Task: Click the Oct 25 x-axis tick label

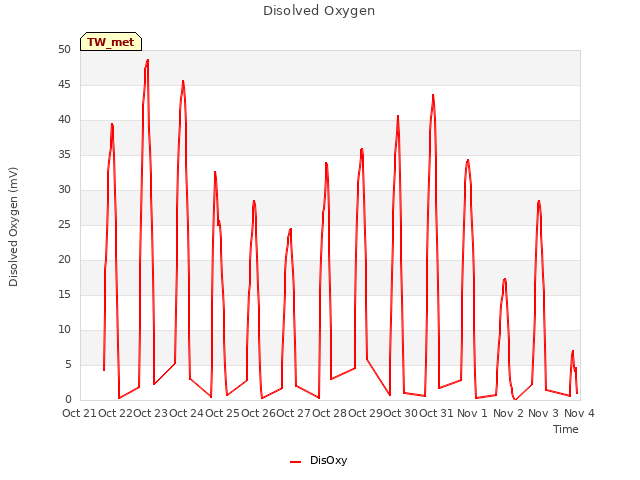Action: coord(222,413)
